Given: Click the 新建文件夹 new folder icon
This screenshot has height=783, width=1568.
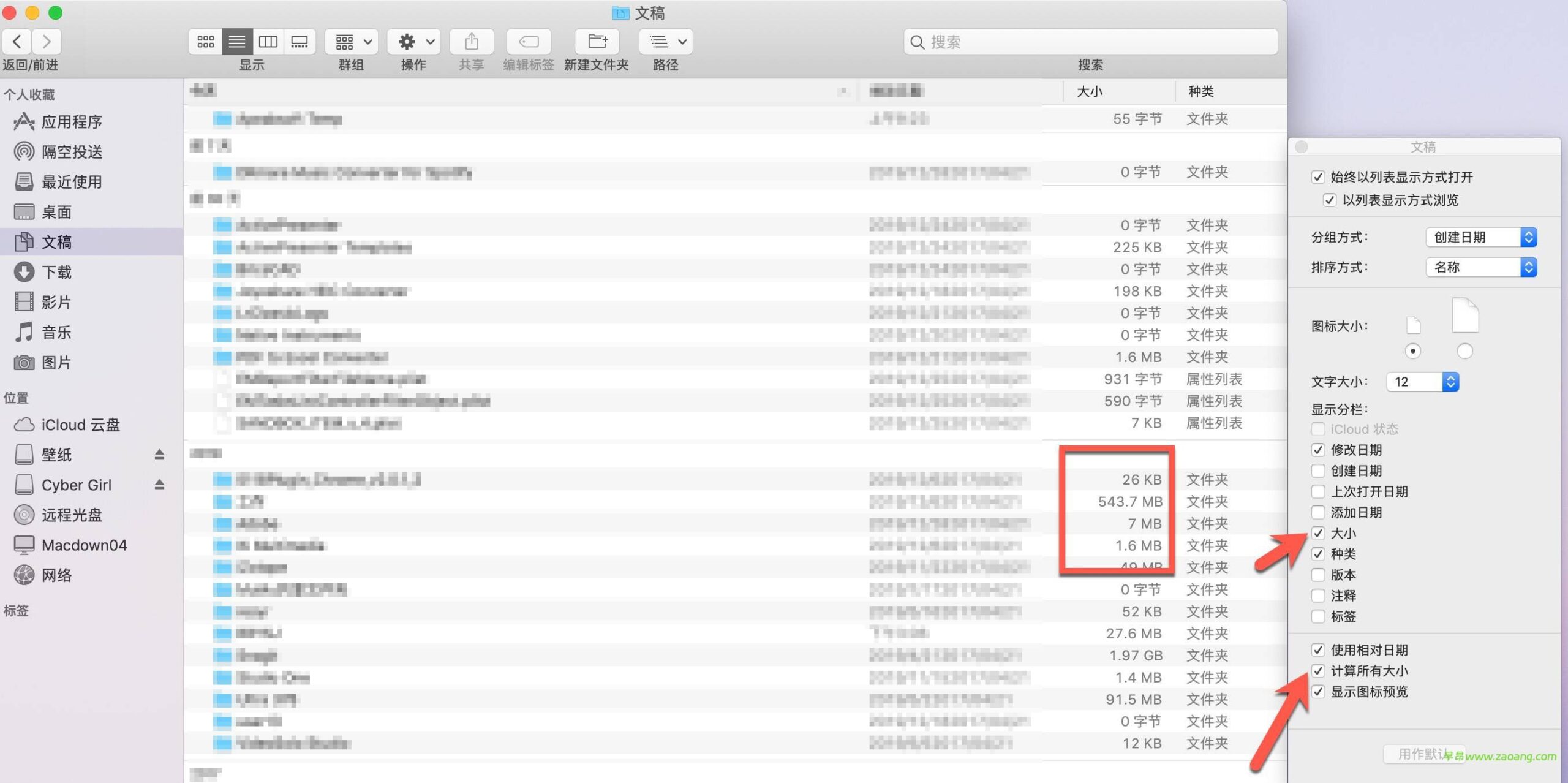Looking at the screenshot, I should (x=597, y=42).
